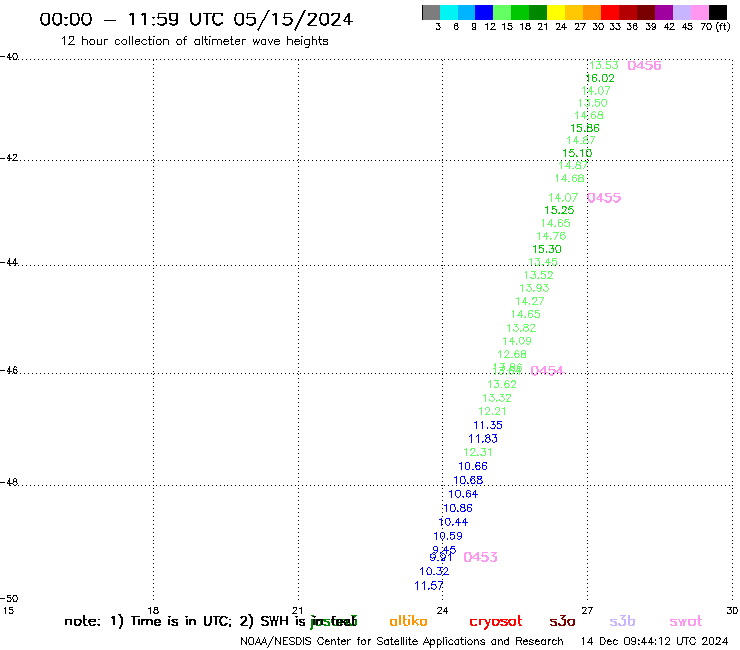Select the 's3b' satellite legend label
The height and width of the screenshot is (650, 740).
(622, 621)
